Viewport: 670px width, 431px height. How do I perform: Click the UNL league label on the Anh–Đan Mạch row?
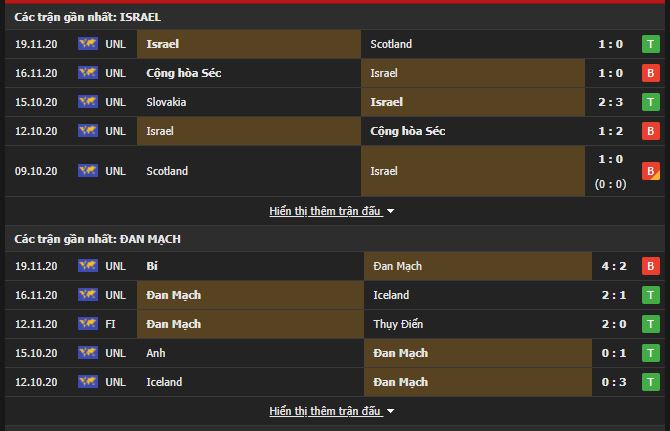[115, 353]
